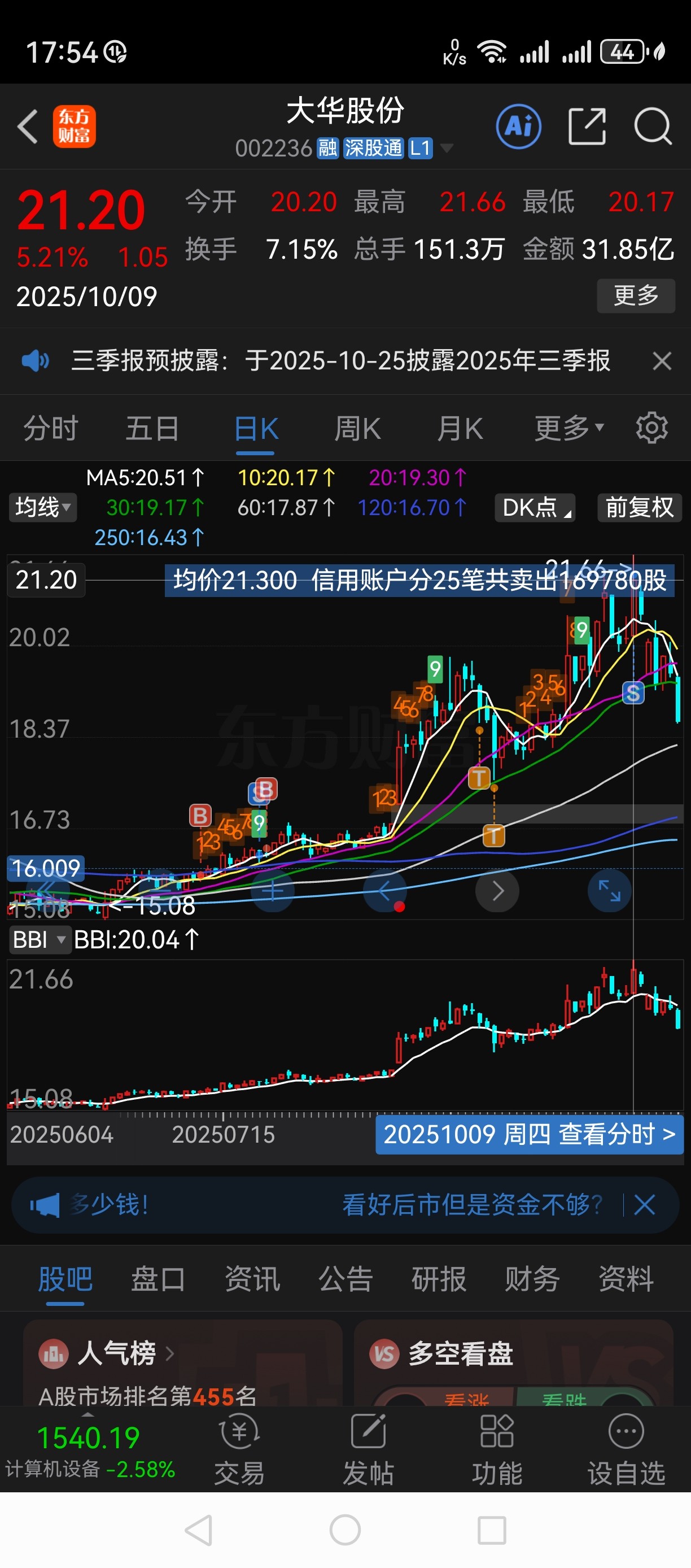Open 研报 tab
Image resolution: width=691 pixels, height=1568 pixels.
[x=439, y=1278]
